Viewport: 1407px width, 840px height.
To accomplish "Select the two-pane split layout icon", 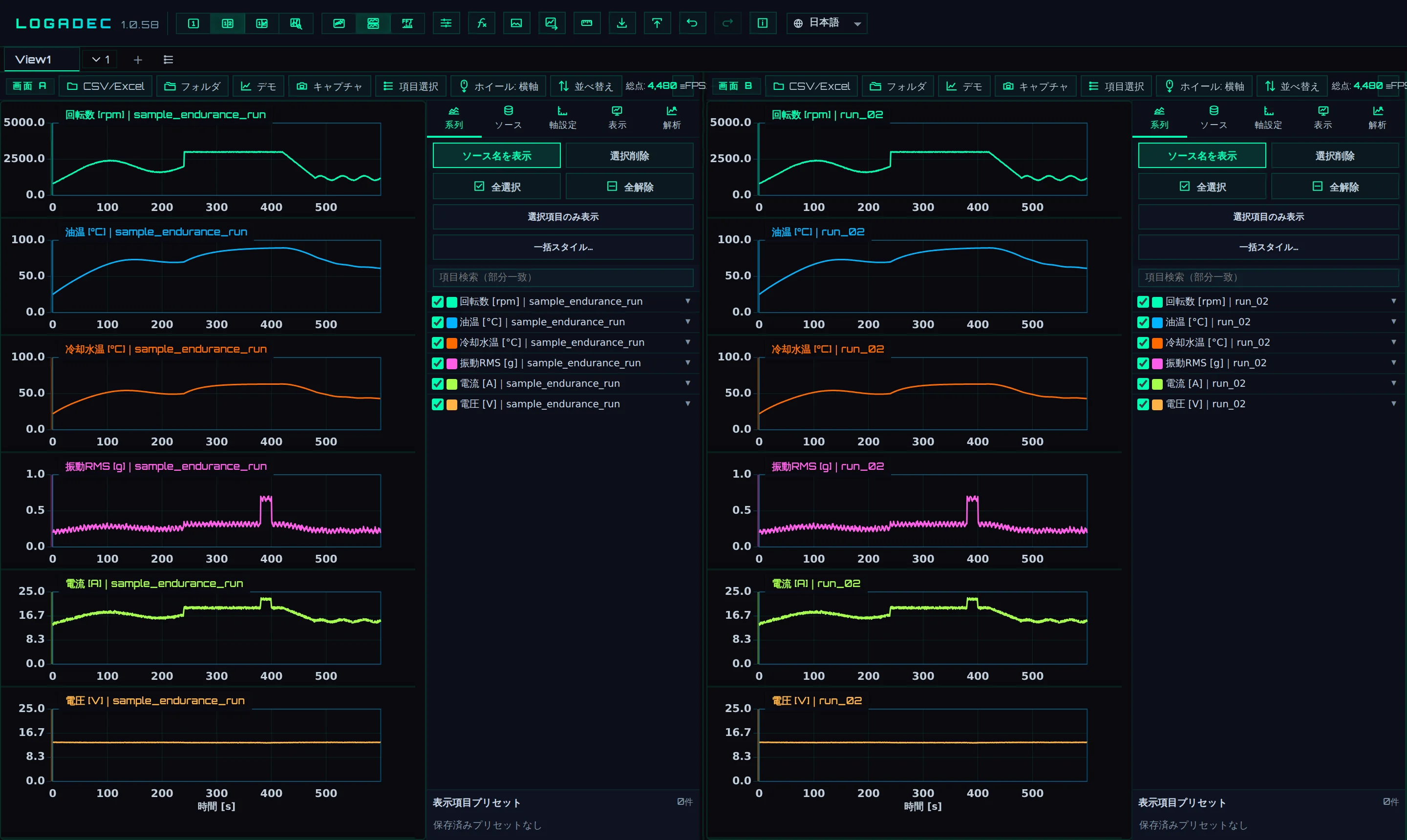I will [x=227, y=23].
